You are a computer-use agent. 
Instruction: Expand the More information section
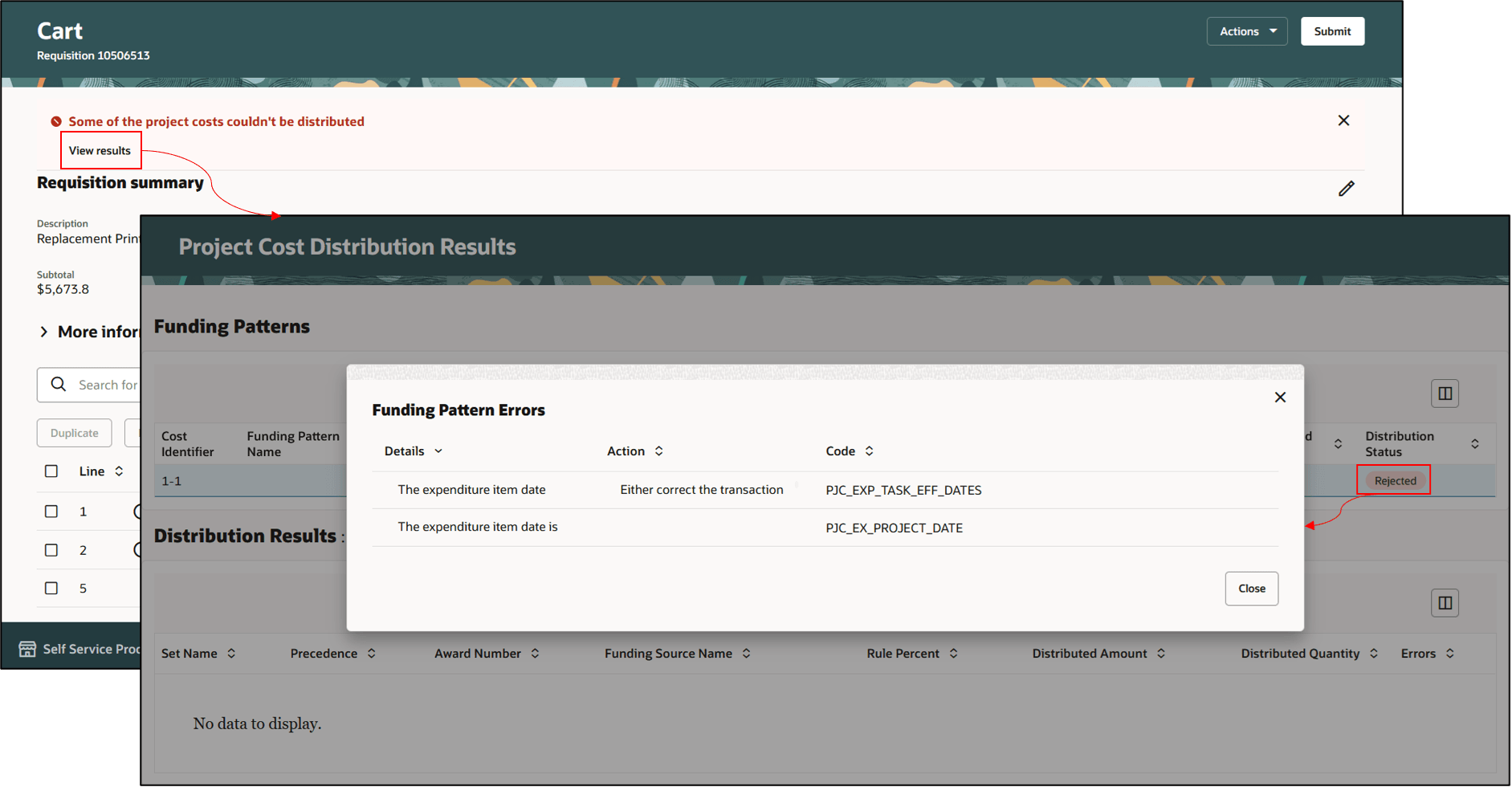click(x=43, y=332)
